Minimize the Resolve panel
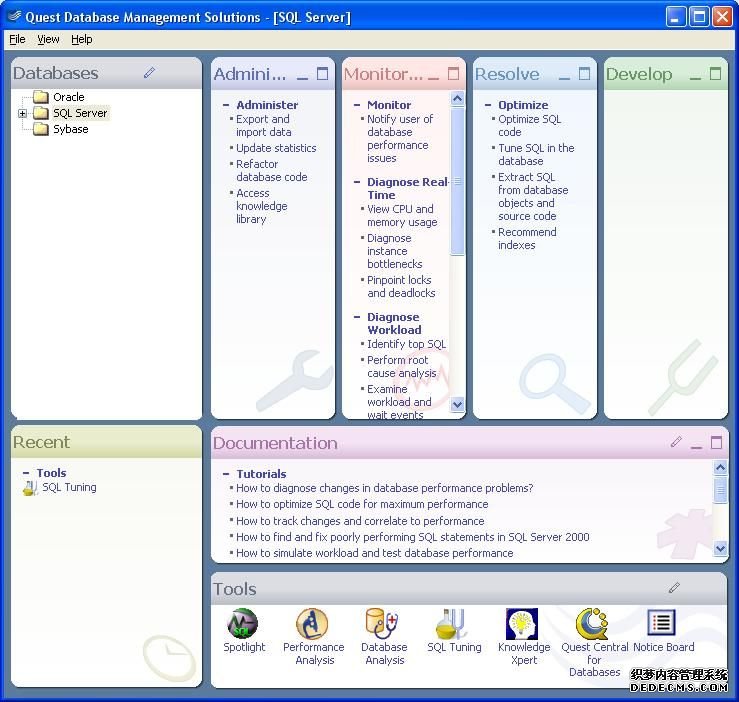The image size is (739, 702). point(565,75)
